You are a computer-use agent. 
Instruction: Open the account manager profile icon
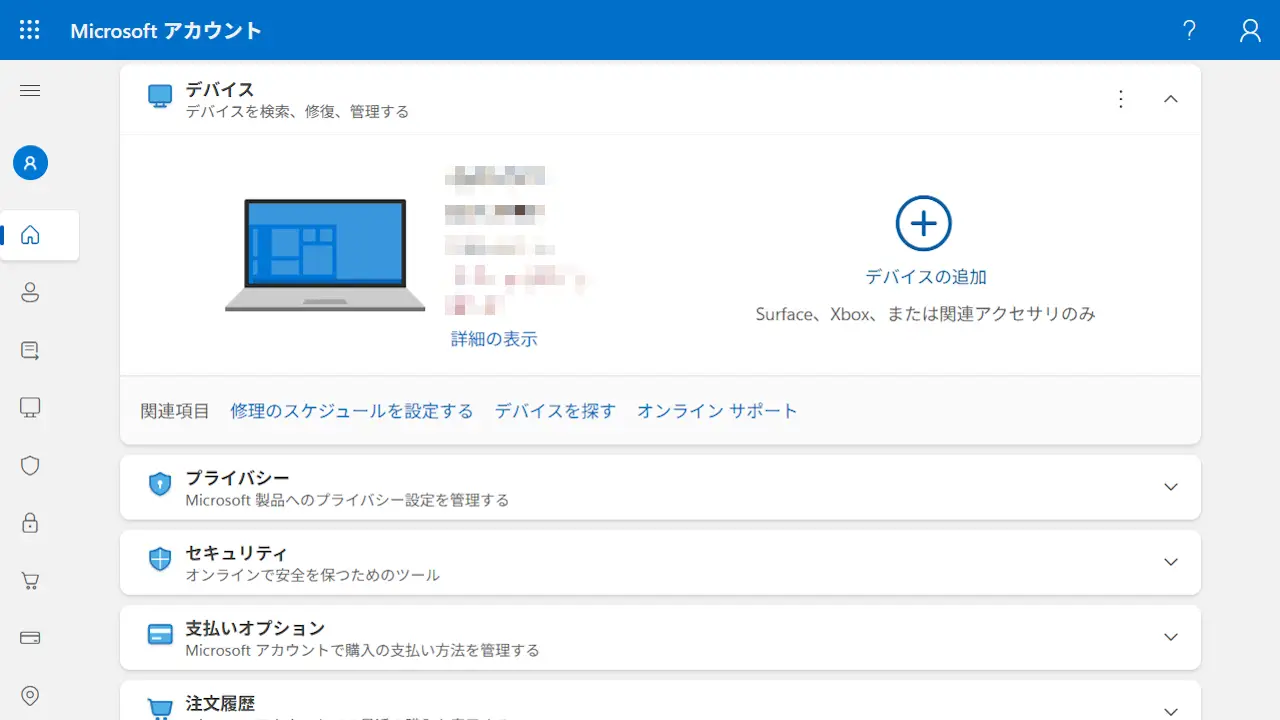click(x=1250, y=30)
